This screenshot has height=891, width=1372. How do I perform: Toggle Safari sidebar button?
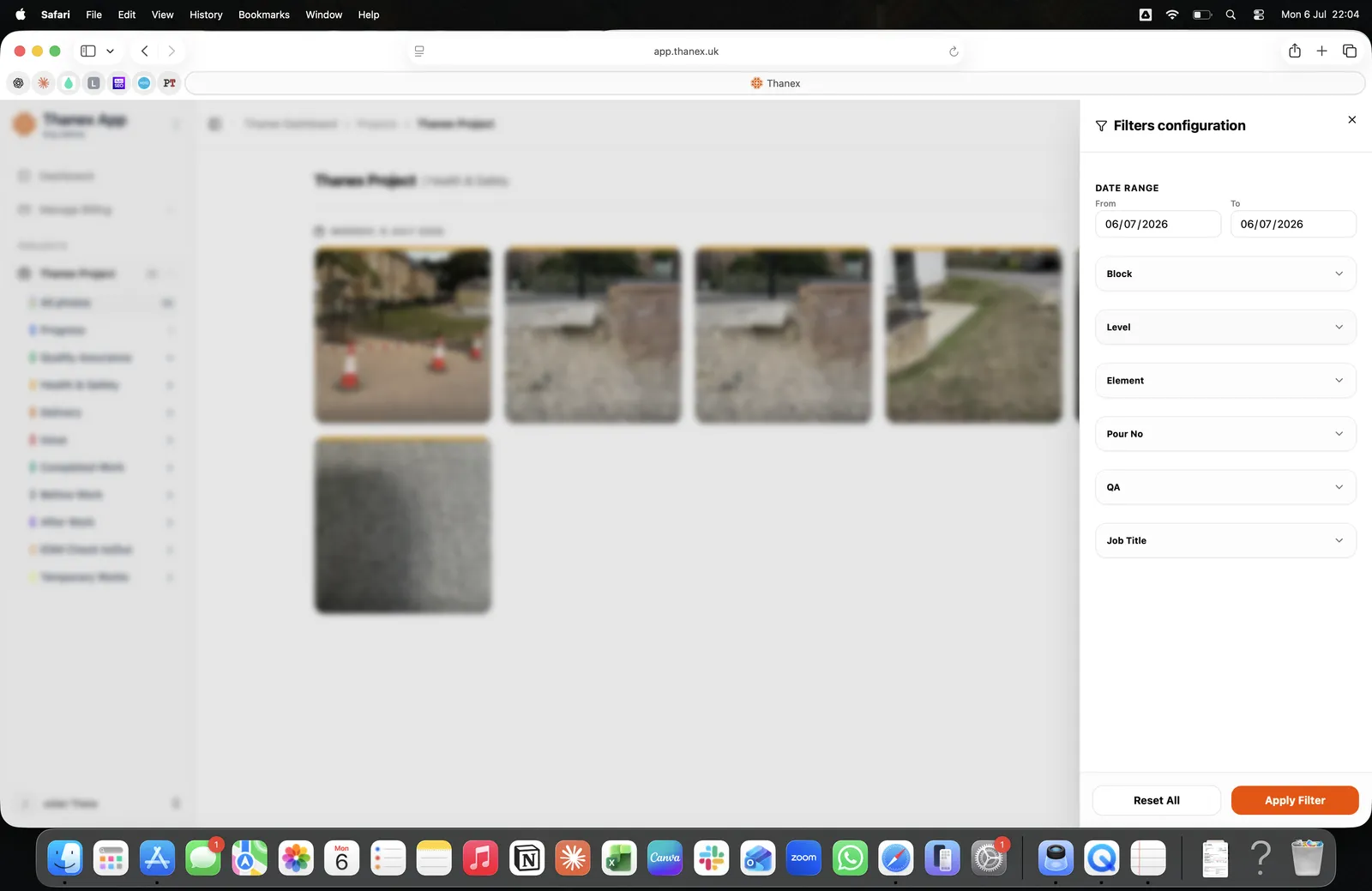87,51
